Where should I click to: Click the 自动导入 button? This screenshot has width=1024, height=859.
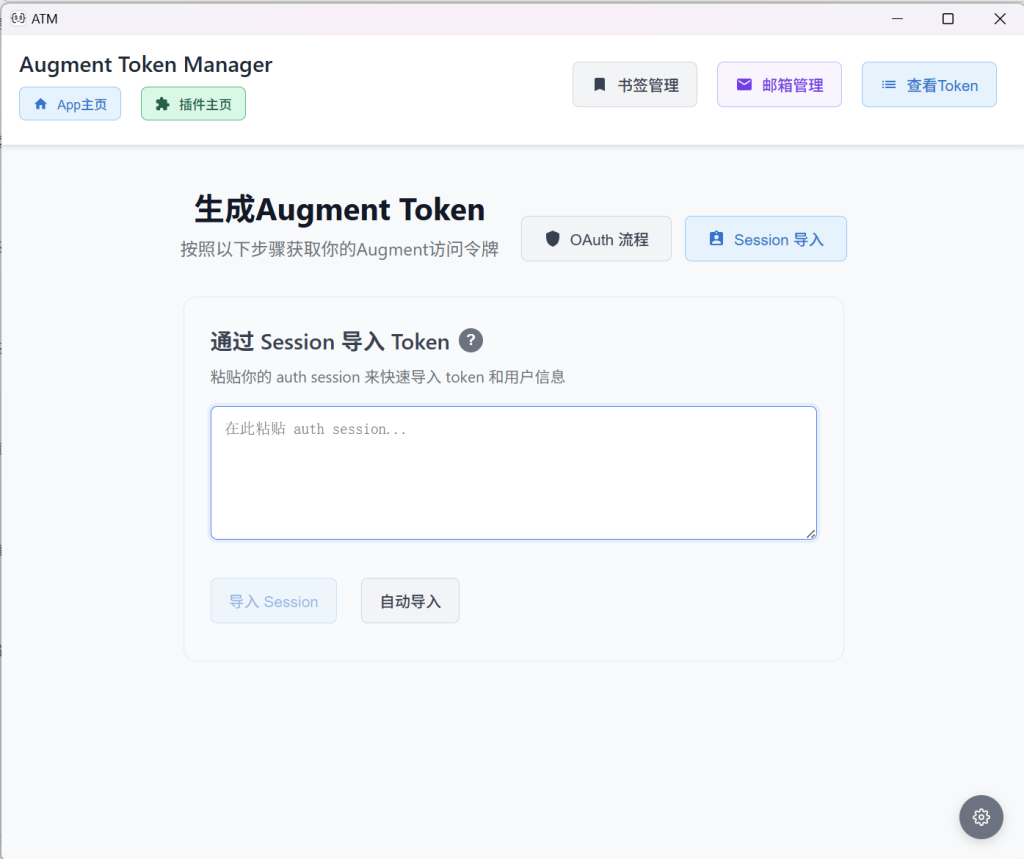tap(410, 601)
